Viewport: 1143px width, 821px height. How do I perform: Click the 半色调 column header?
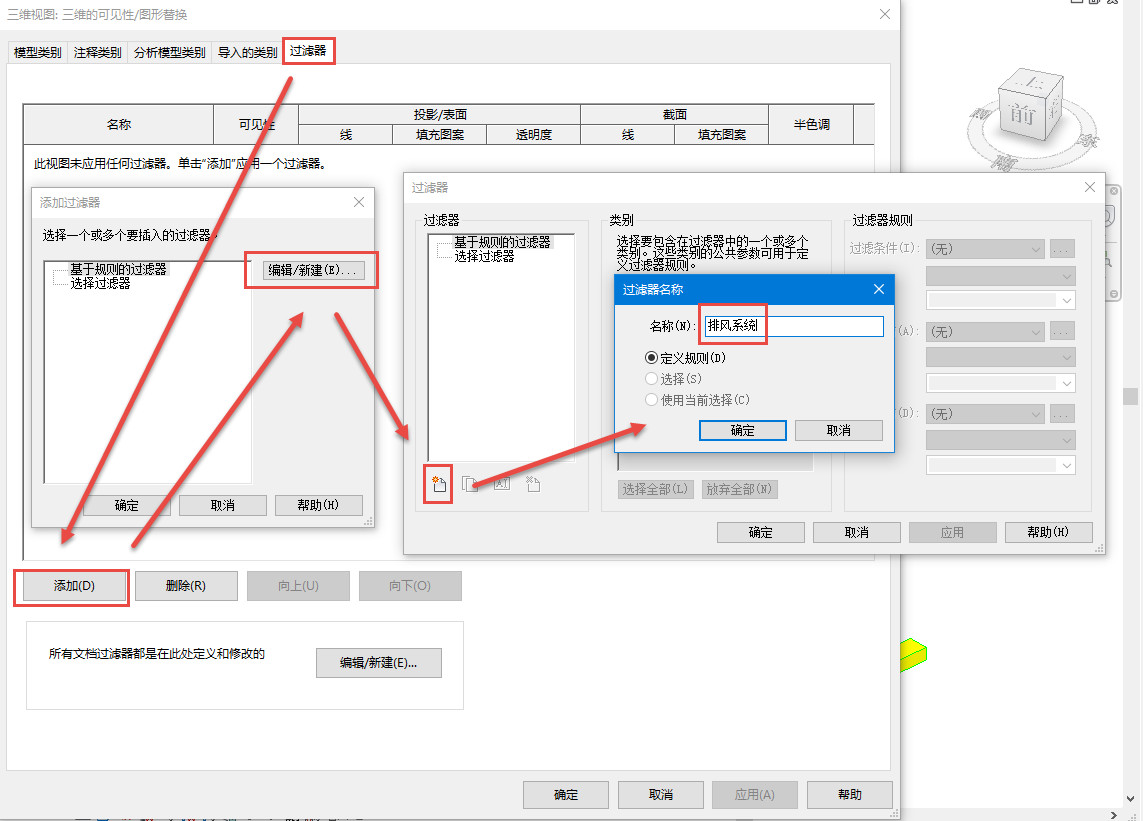click(x=811, y=125)
